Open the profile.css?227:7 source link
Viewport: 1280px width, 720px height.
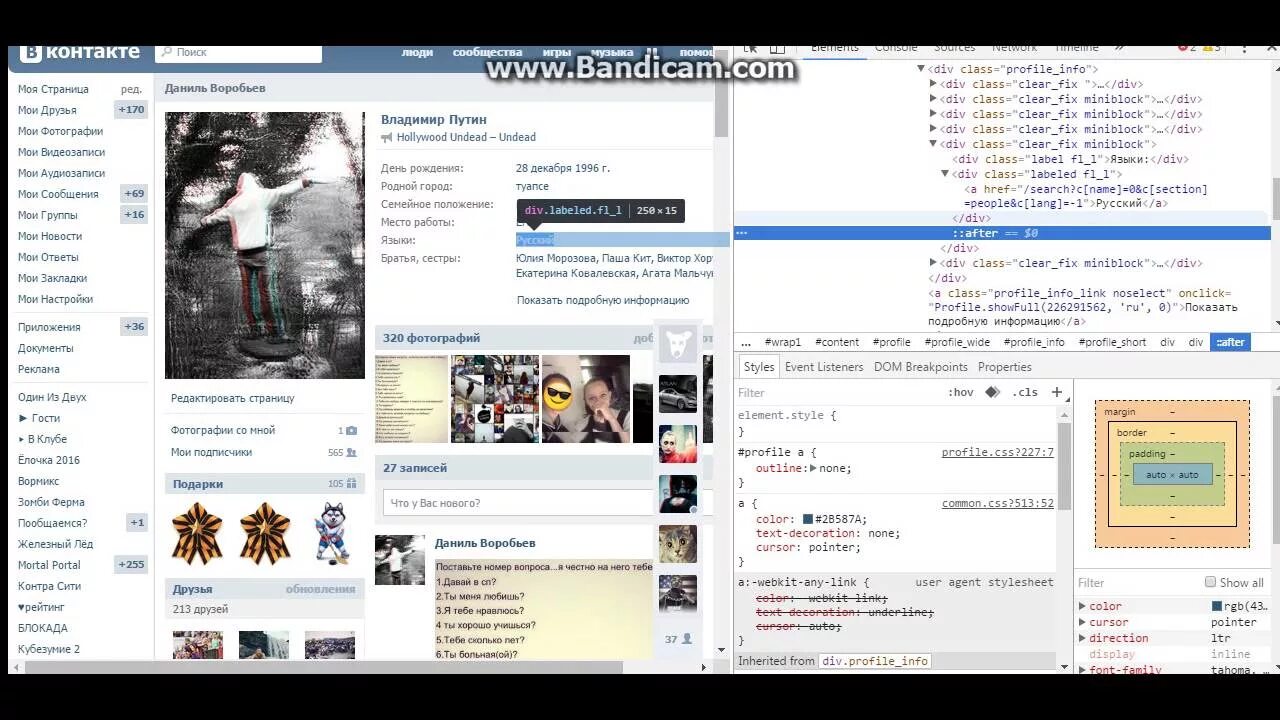[997, 453]
